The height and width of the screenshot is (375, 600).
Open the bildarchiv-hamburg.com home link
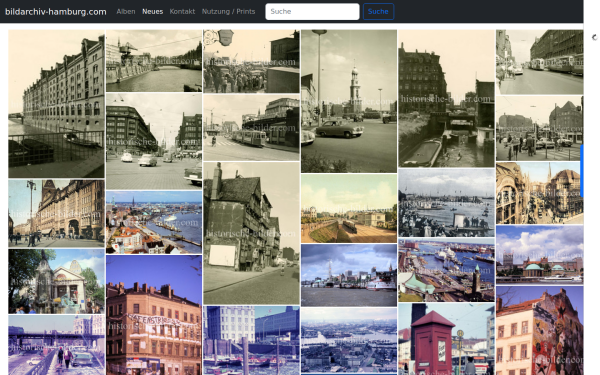[55, 11]
